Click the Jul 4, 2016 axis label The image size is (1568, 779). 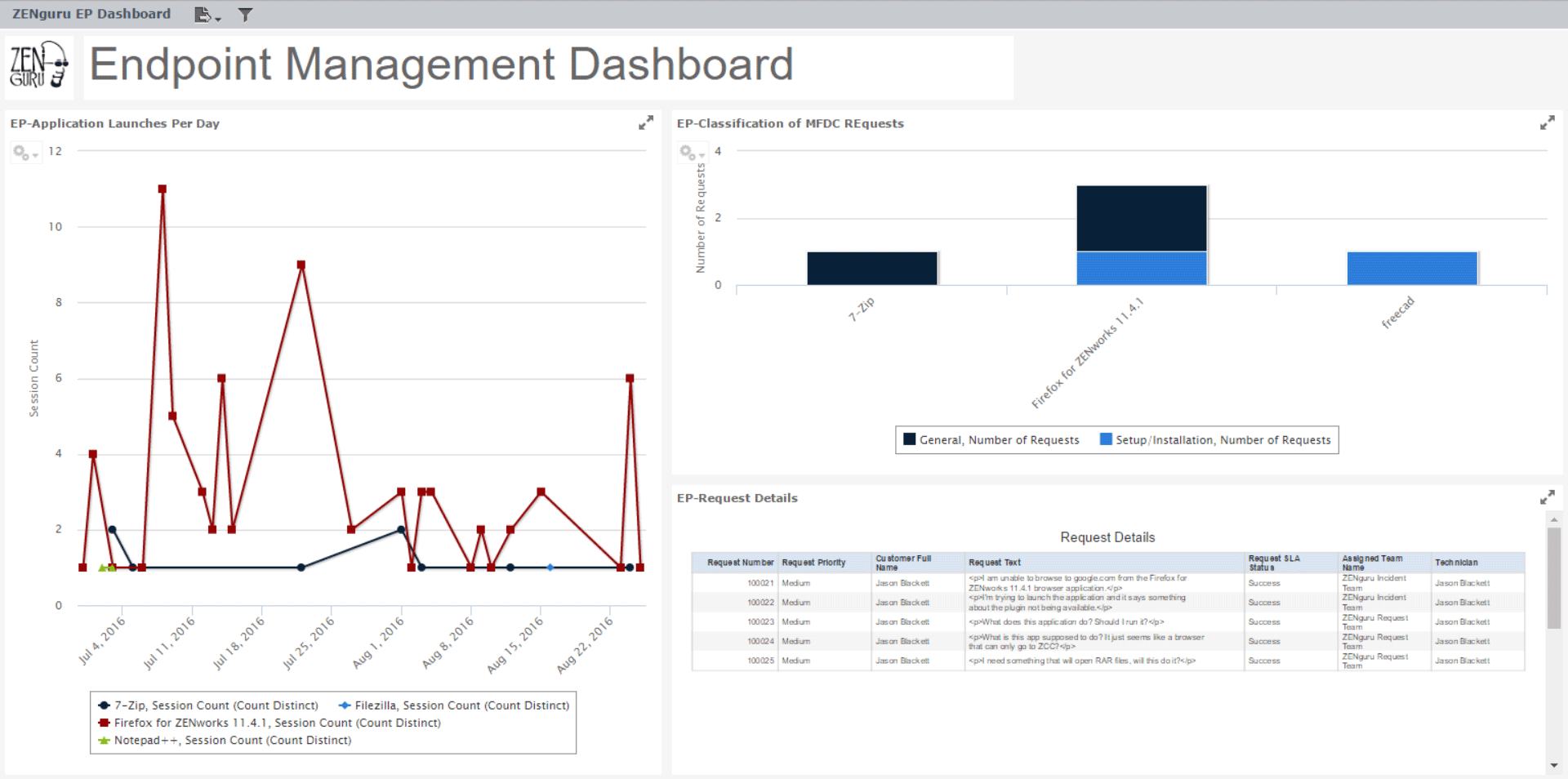[x=102, y=640]
